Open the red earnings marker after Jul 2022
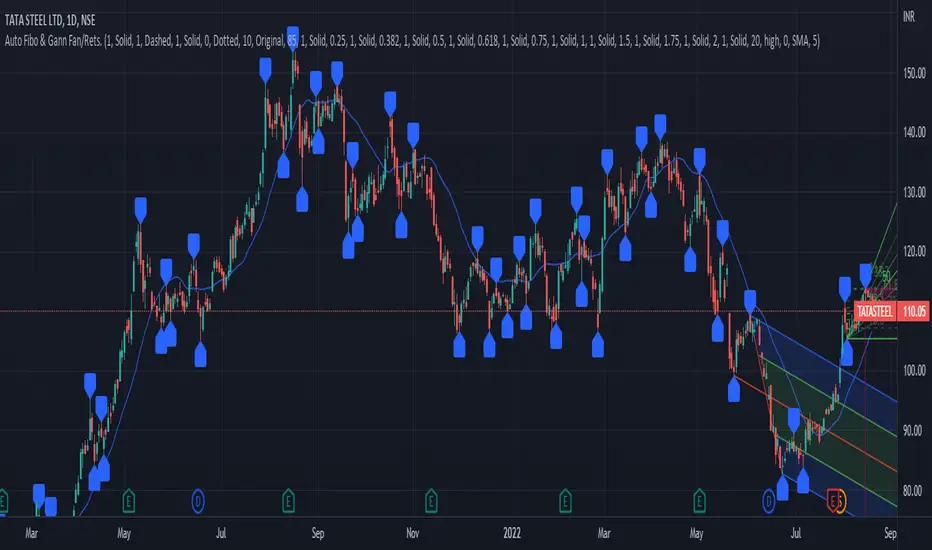Image resolution: width=932 pixels, height=550 pixels. click(x=833, y=501)
